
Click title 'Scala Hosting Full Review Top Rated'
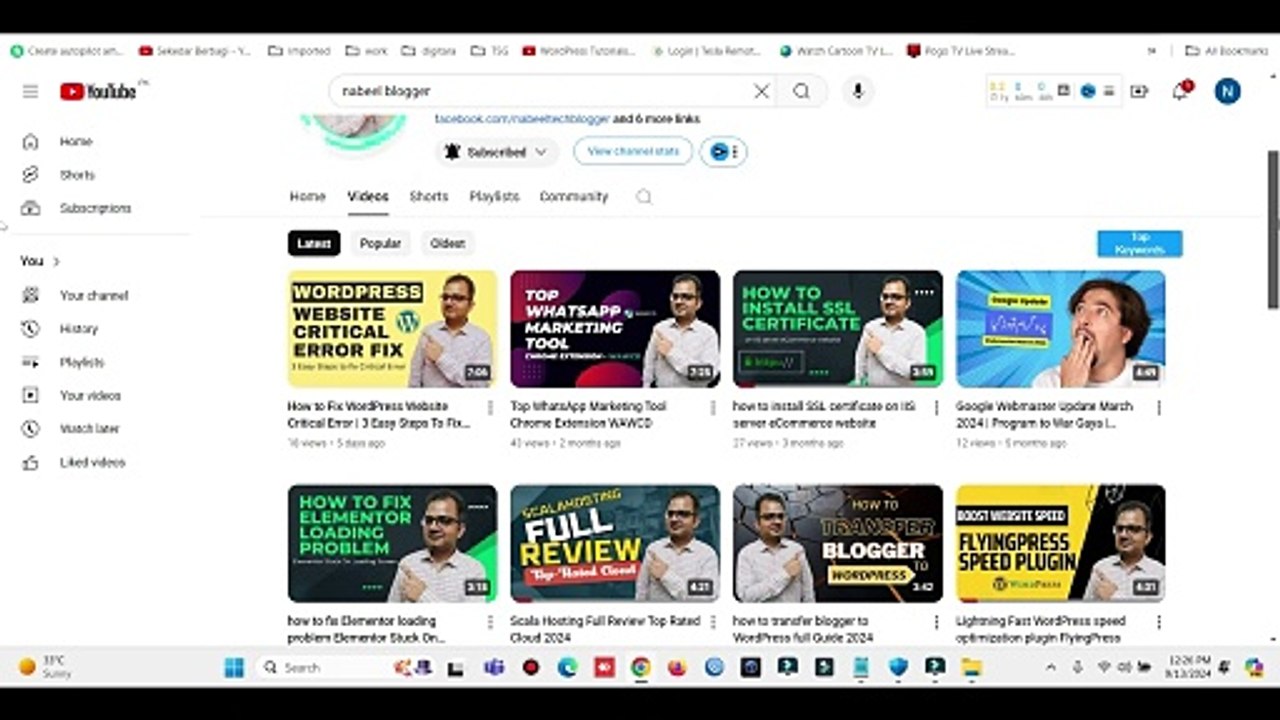[x=605, y=629]
